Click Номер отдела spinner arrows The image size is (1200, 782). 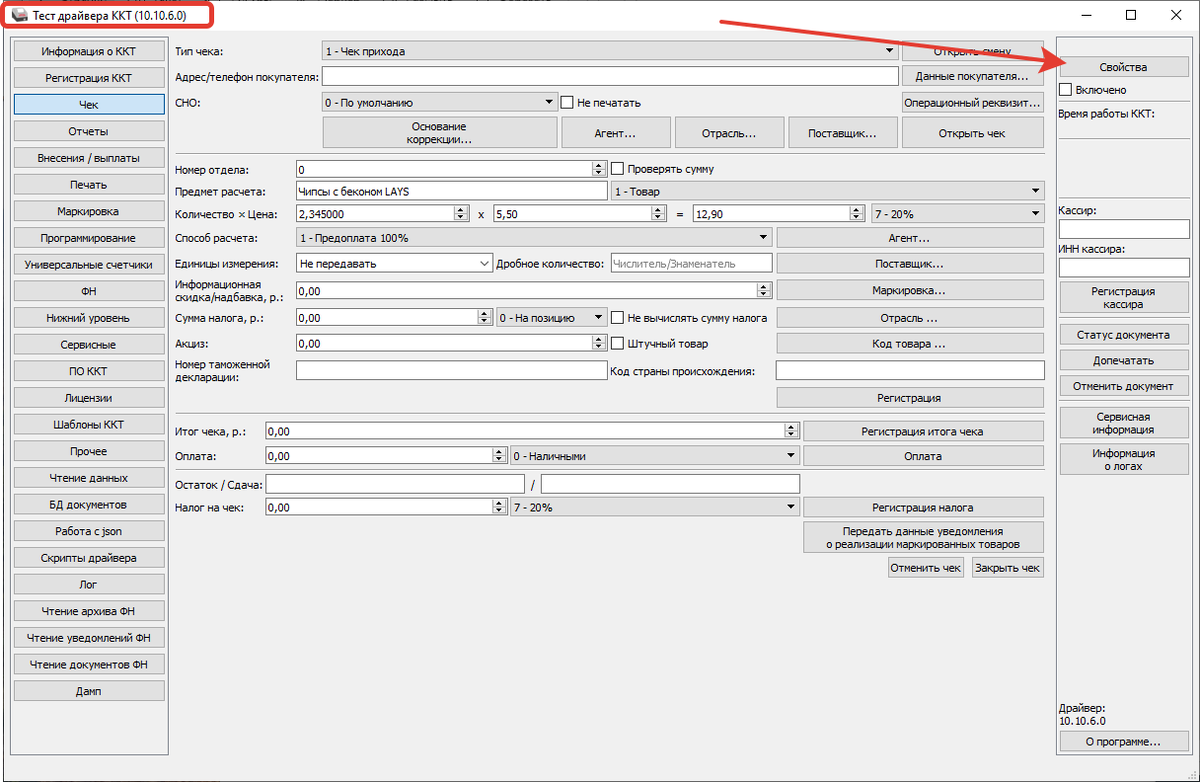coord(599,169)
